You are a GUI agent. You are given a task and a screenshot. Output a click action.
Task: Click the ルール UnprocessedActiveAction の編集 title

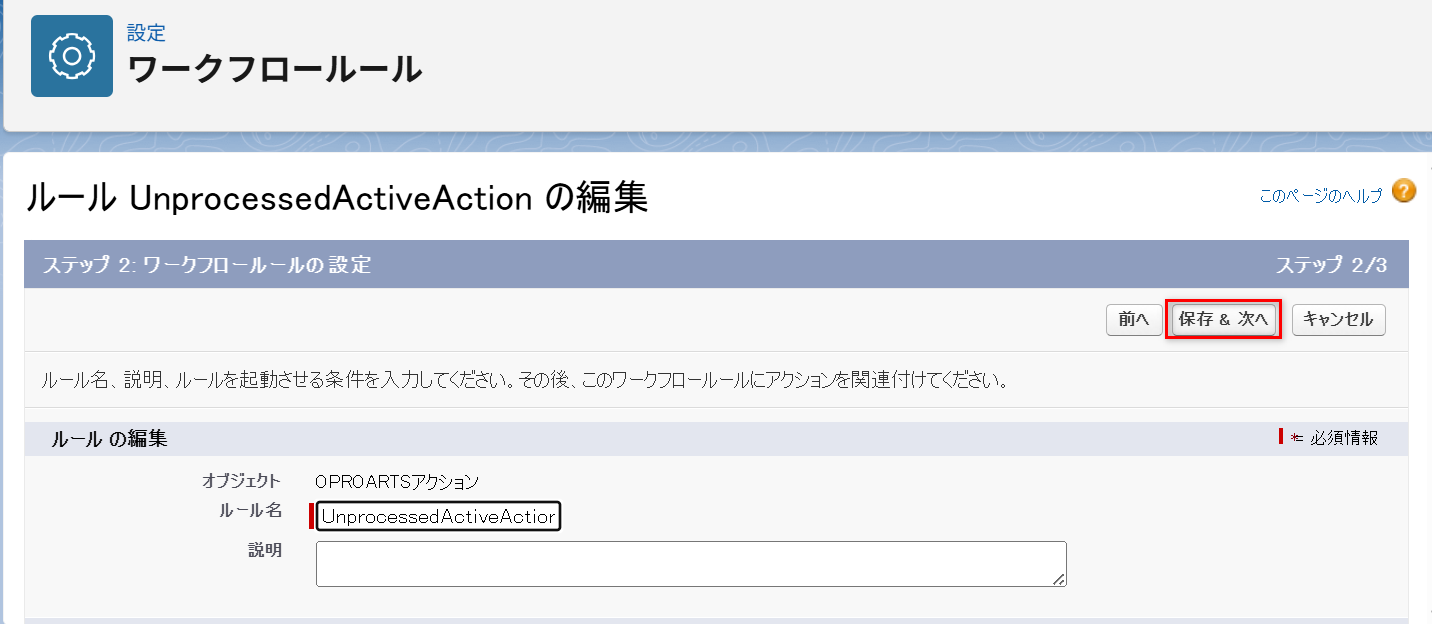pyautogui.click(x=336, y=198)
